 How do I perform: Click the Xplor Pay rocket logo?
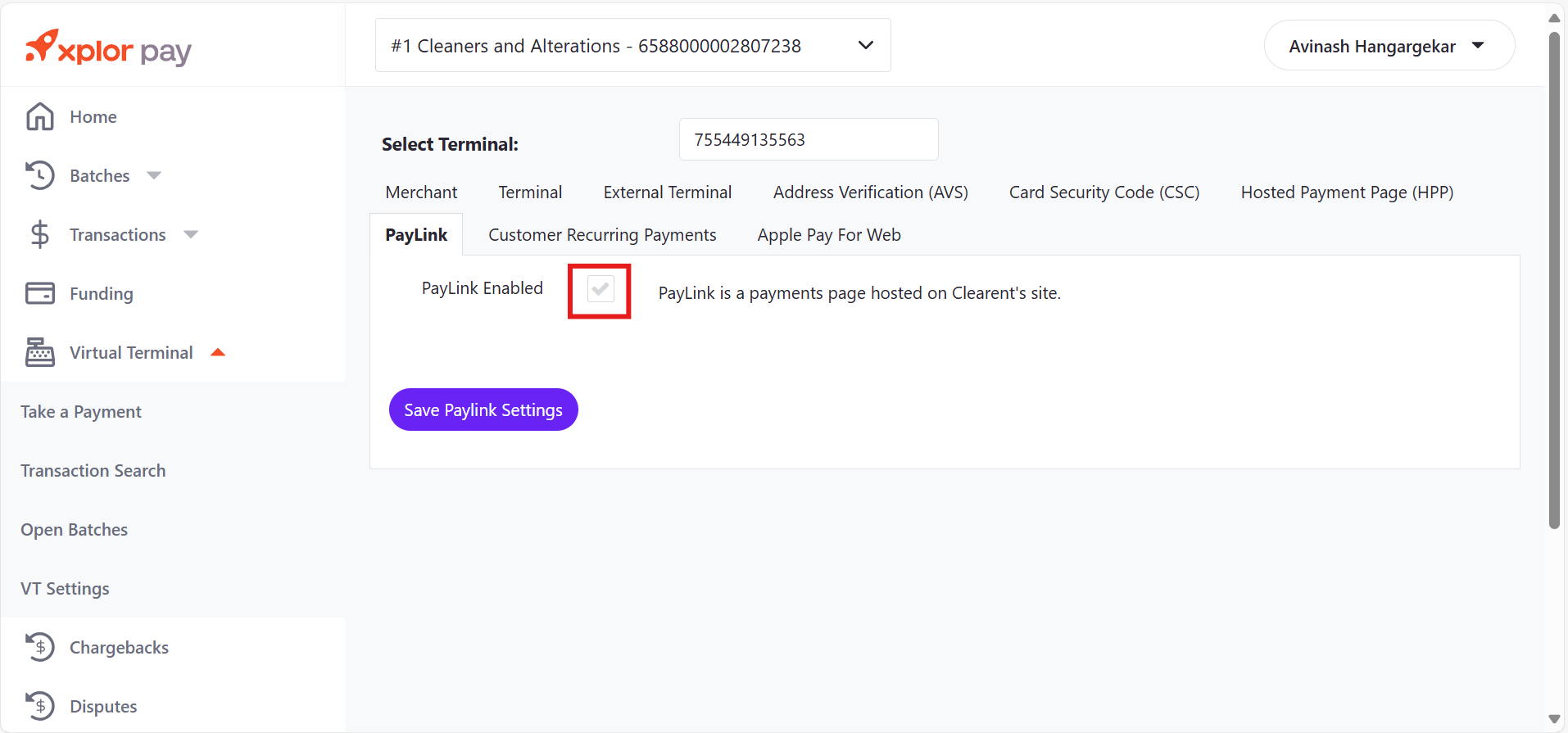43,46
